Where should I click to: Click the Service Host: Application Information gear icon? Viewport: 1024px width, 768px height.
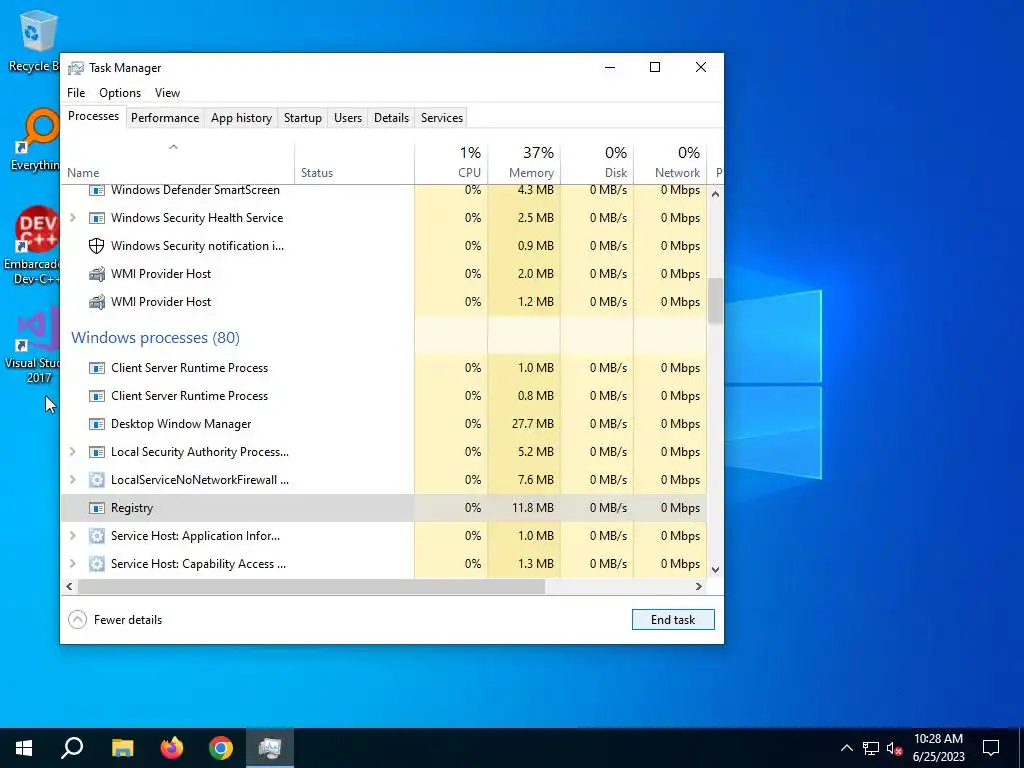click(x=97, y=537)
